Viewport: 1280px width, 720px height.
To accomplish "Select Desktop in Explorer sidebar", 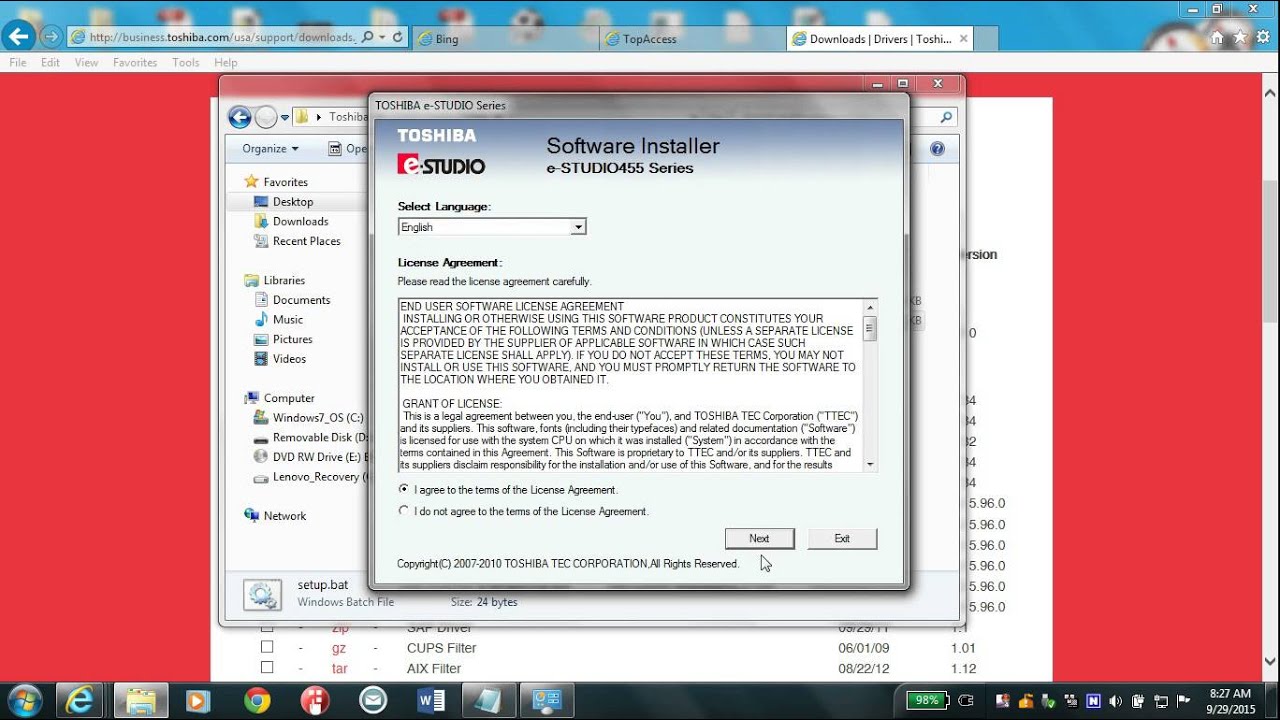I will tap(293, 201).
